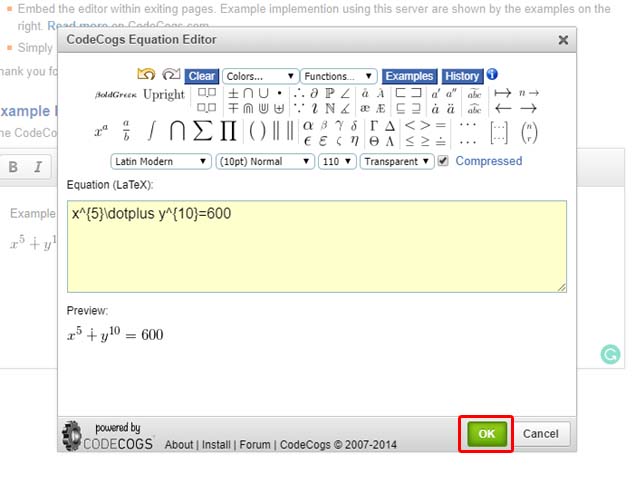This screenshot has height=480, width=640.
Task: Insert capital Theta symbol
Action: (x=373, y=141)
